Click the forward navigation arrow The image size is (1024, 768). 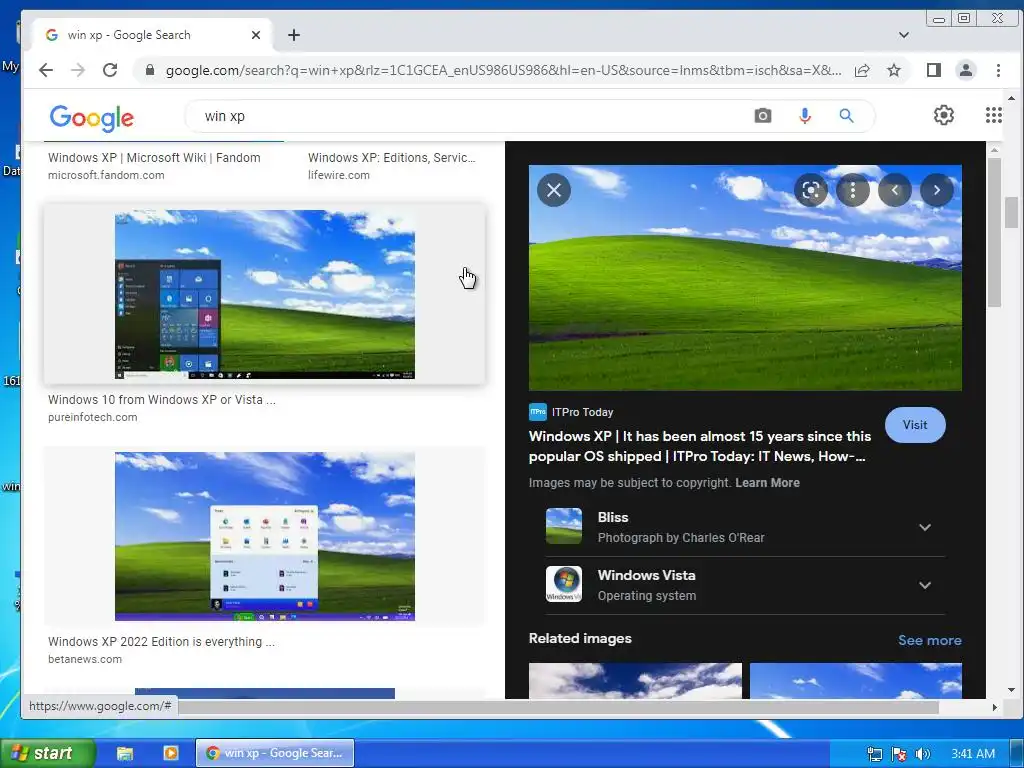[78, 70]
